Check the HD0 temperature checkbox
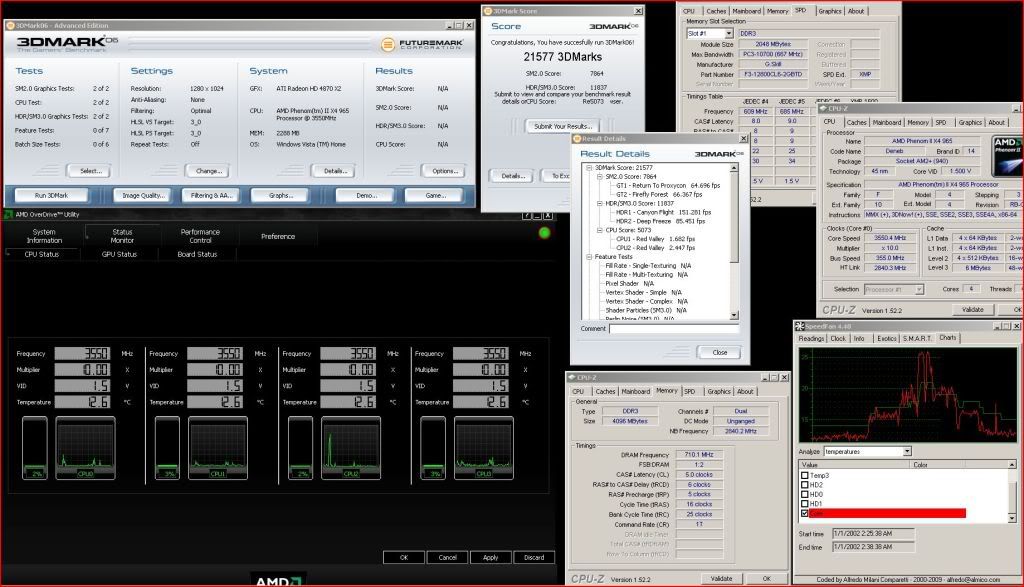The image size is (1024, 587). (x=807, y=494)
